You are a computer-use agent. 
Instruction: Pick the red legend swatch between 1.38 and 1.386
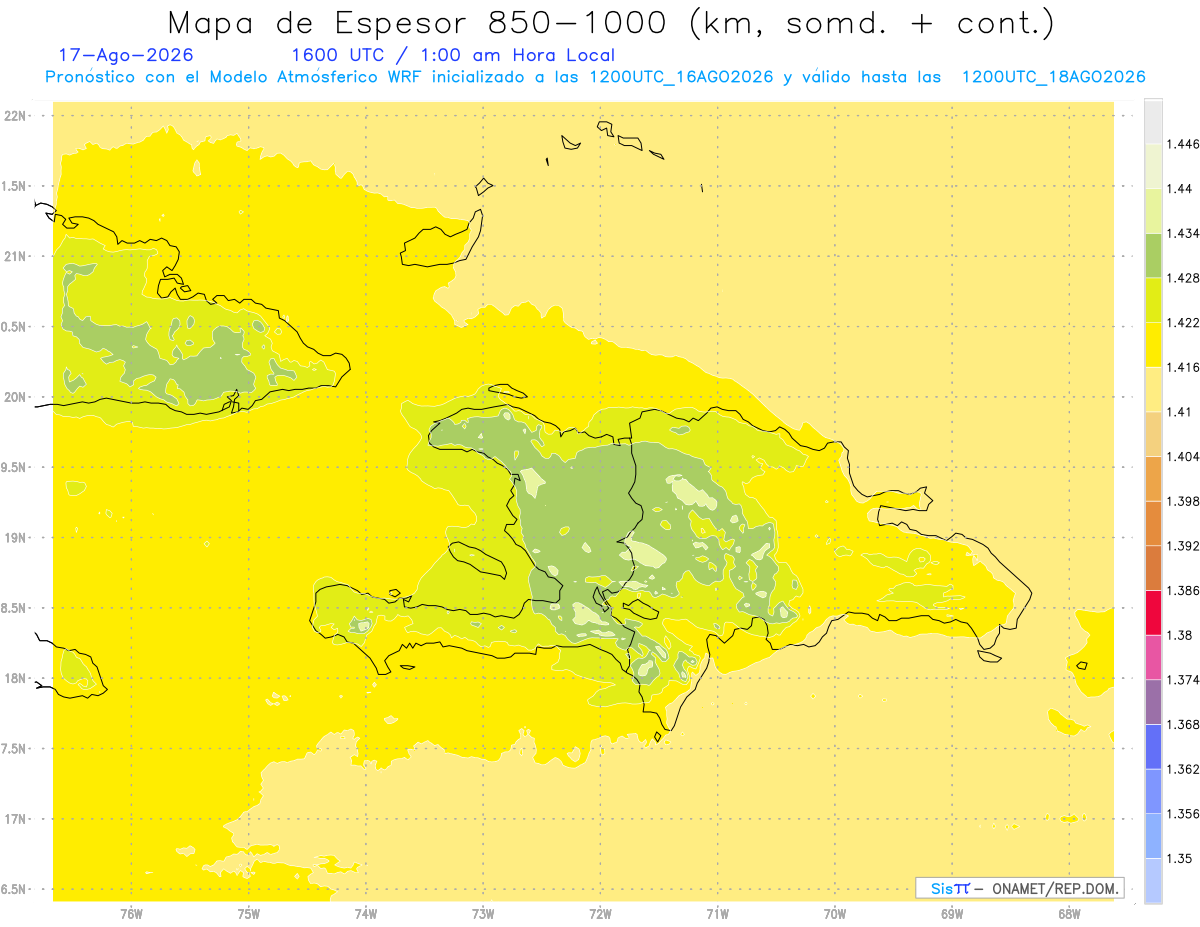(x=1153, y=612)
